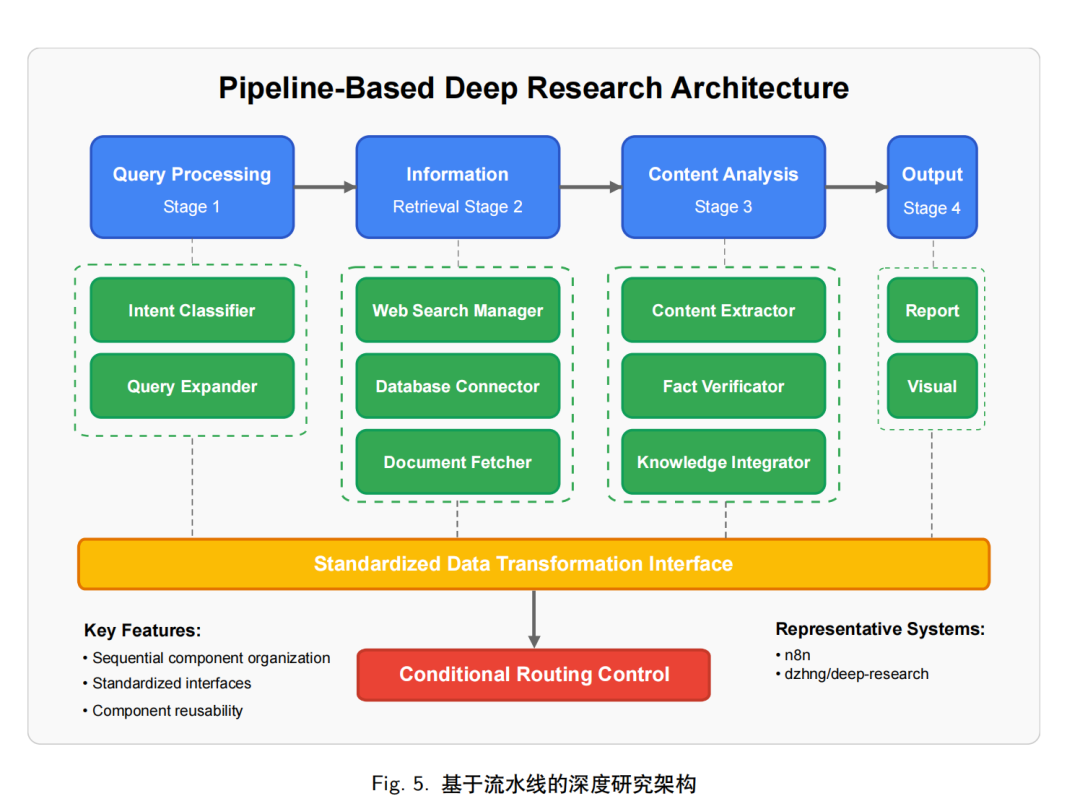Select the Information Retrieval Stage 2 box

pyautogui.click(x=457, y=187)
